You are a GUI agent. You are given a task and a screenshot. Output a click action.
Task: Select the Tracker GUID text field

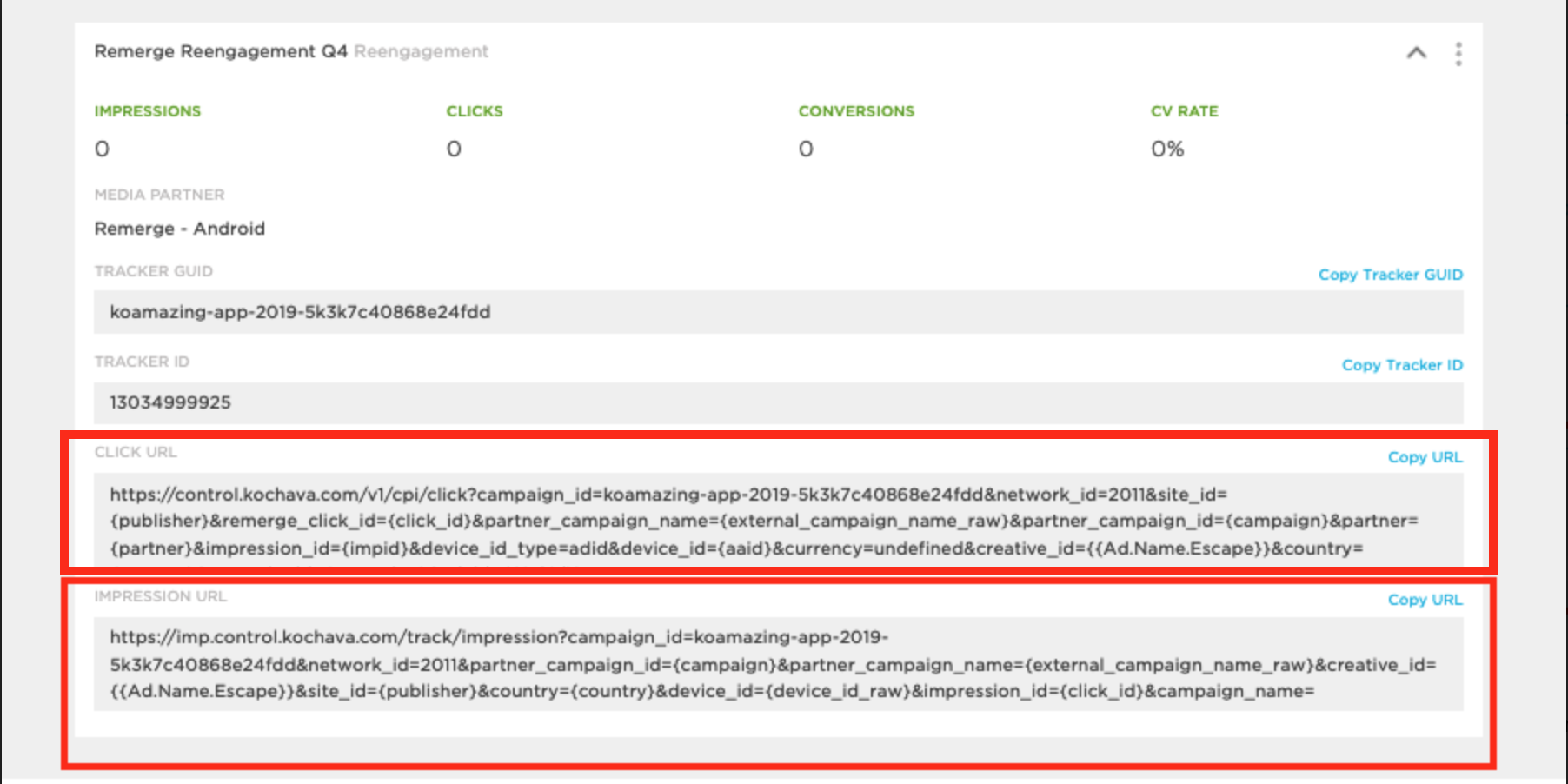pos(777,312)
